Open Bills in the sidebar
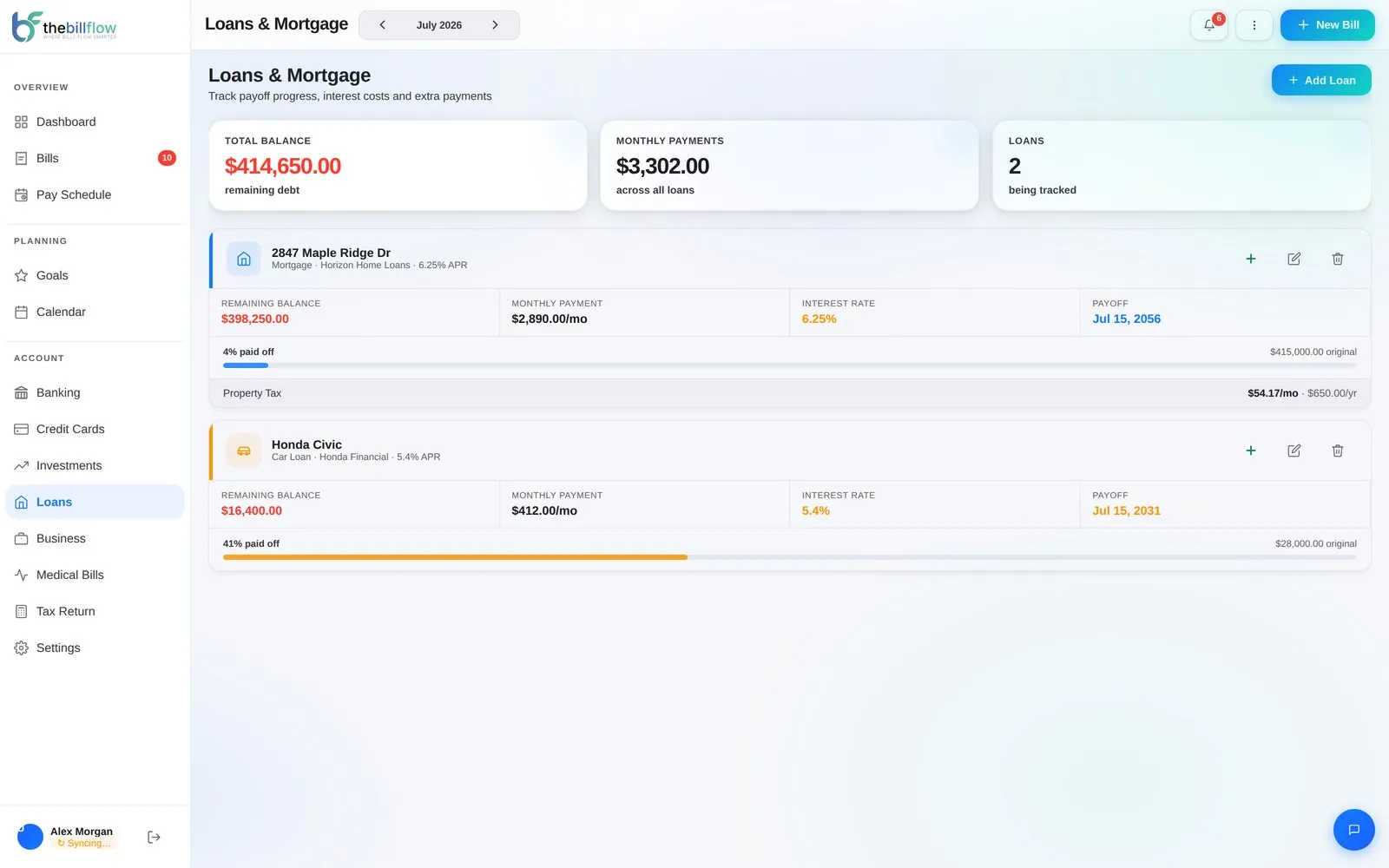This screenshot has width=1389, height=868. pos(95,158)
